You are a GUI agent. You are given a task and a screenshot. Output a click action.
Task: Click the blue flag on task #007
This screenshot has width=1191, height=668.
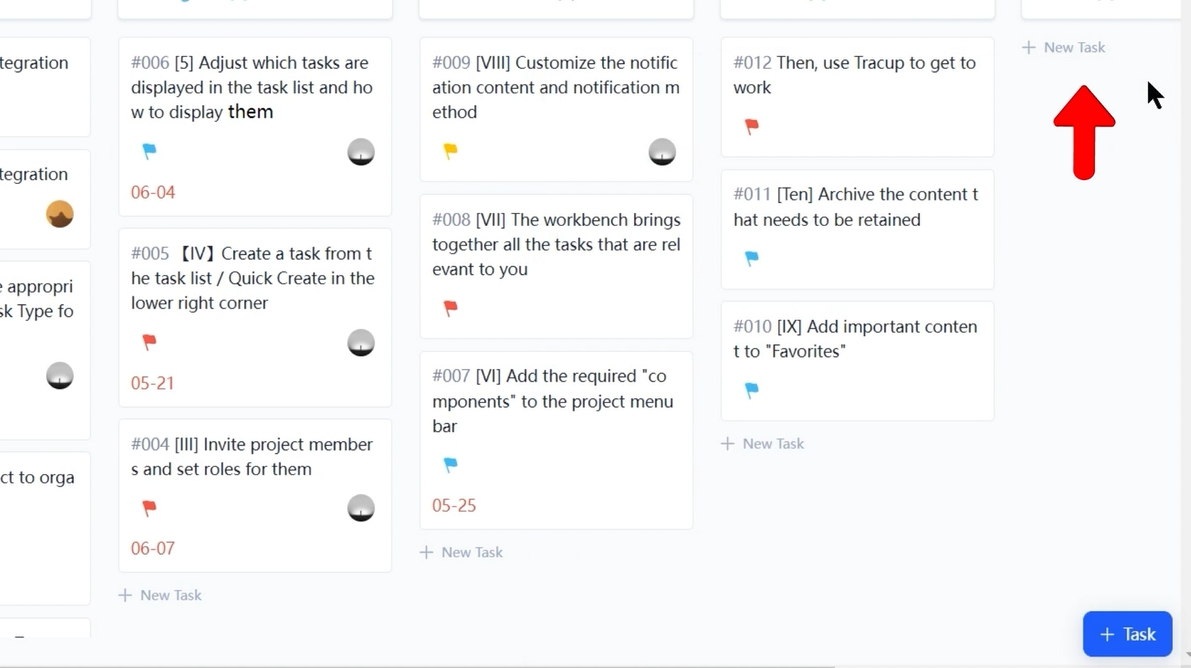point(451,464)
